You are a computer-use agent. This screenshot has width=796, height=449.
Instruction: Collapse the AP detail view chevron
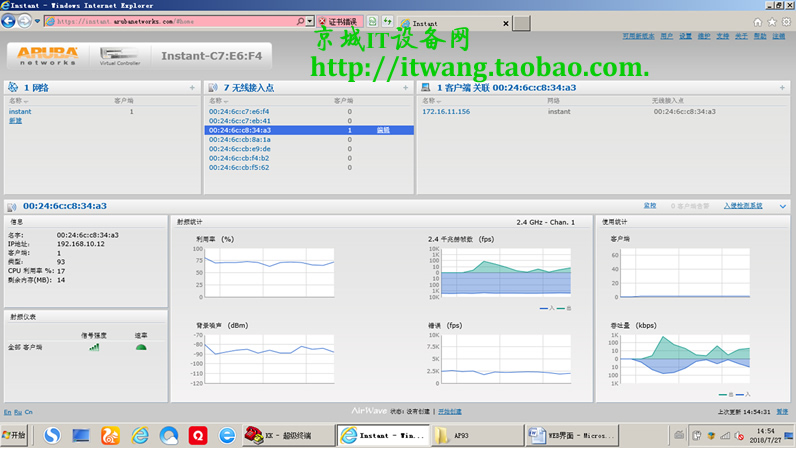tap(783, 206)
